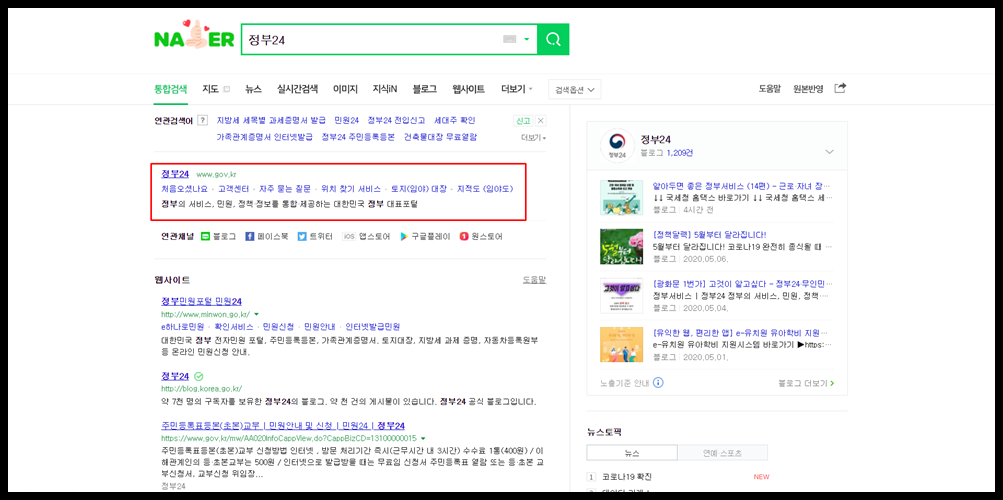Viewport: 1003px width, 500px height.
Task: Open [정책달력] 5월부터 달라집니다! post
Action: 709,235
